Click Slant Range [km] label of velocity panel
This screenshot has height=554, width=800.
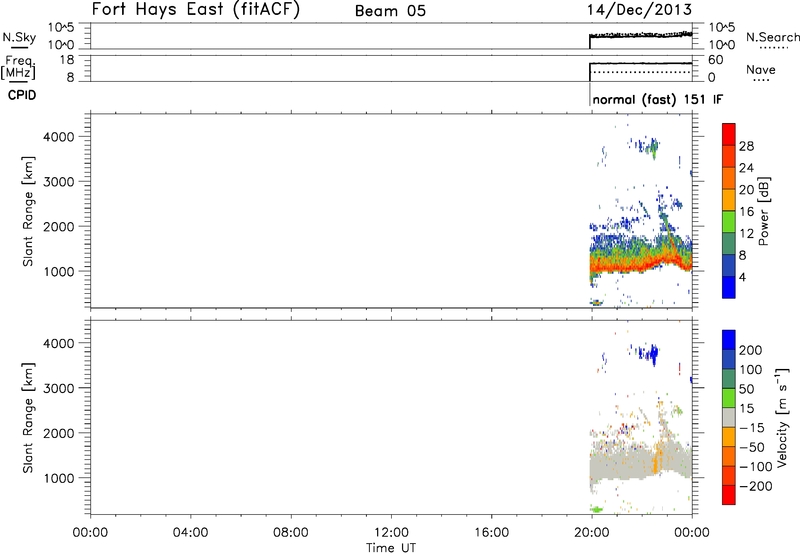(x=28, y=418)
